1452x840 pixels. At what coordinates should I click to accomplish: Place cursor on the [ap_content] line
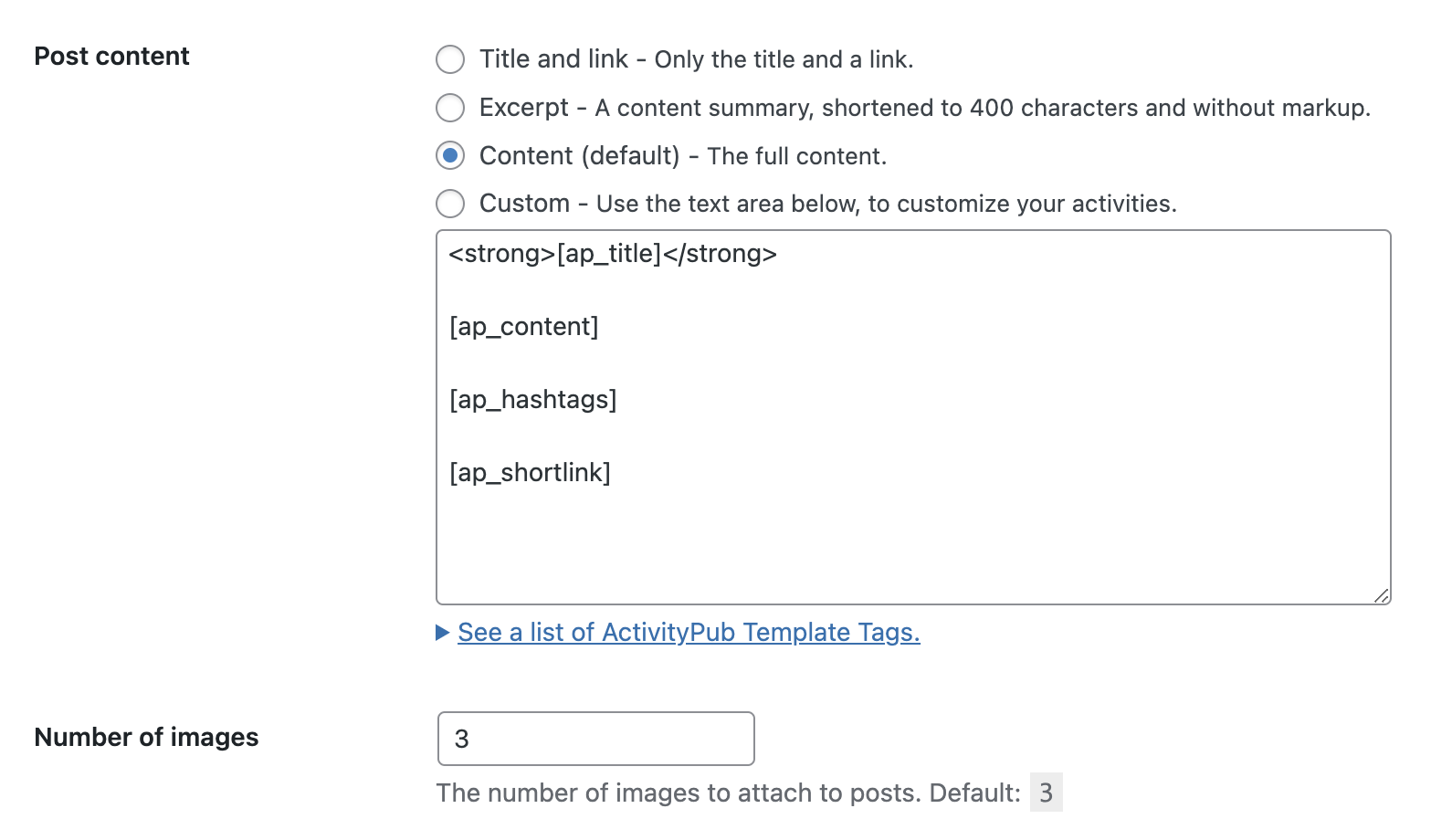[524, 327]
